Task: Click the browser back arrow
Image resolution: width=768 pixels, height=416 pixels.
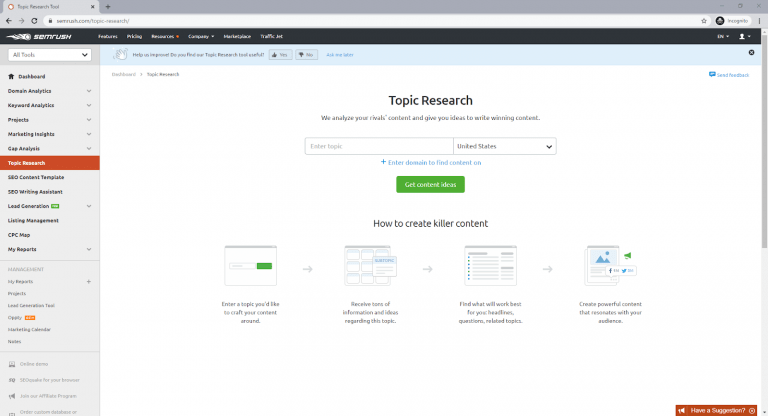Action: pos(8,21)
